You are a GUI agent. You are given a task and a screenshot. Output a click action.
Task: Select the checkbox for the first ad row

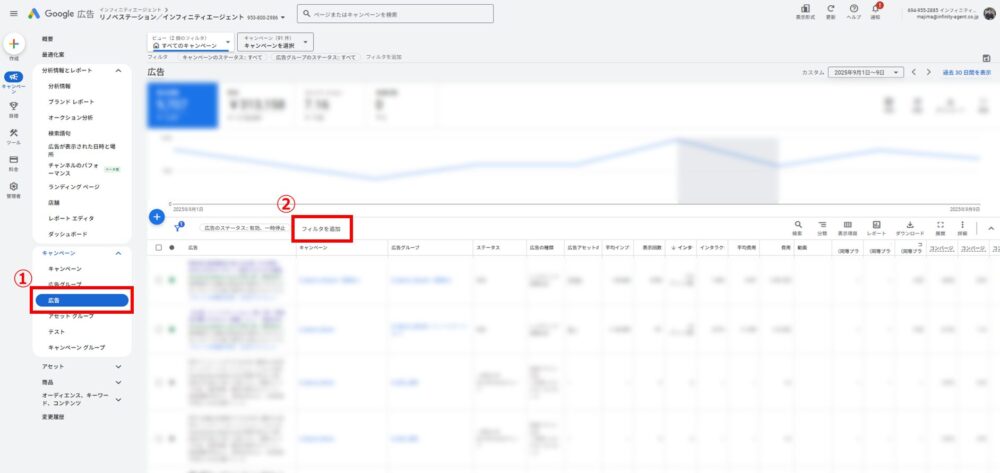158,279
